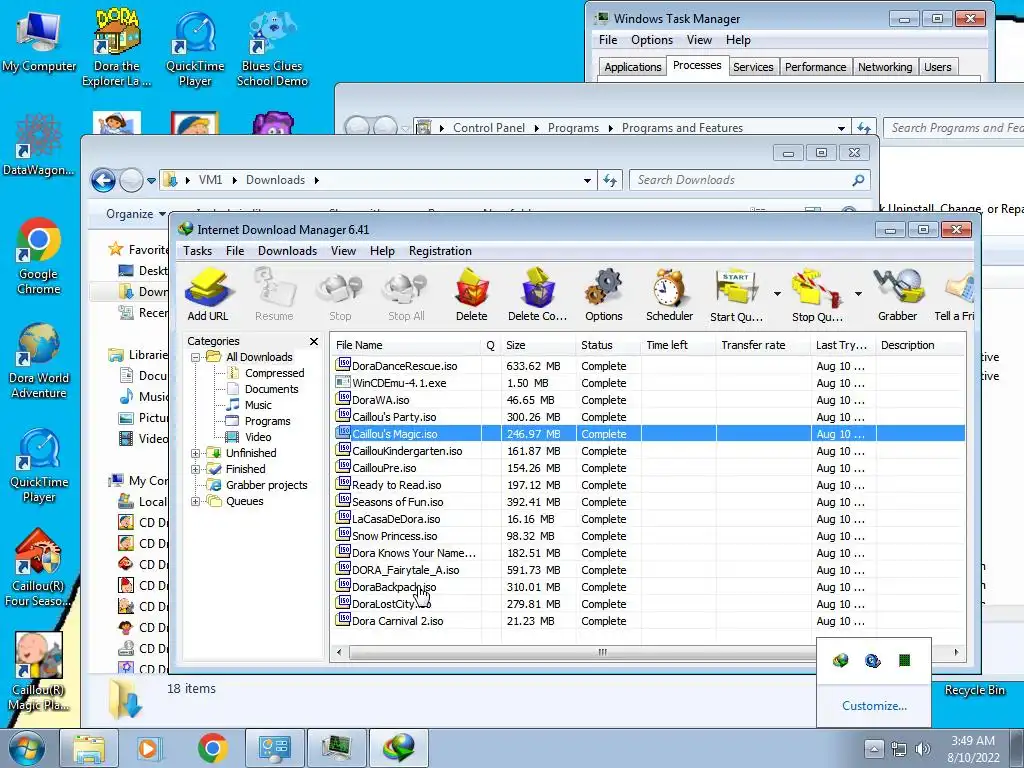Click the Stop Queue toolbar icon

[x=817, y=295]
